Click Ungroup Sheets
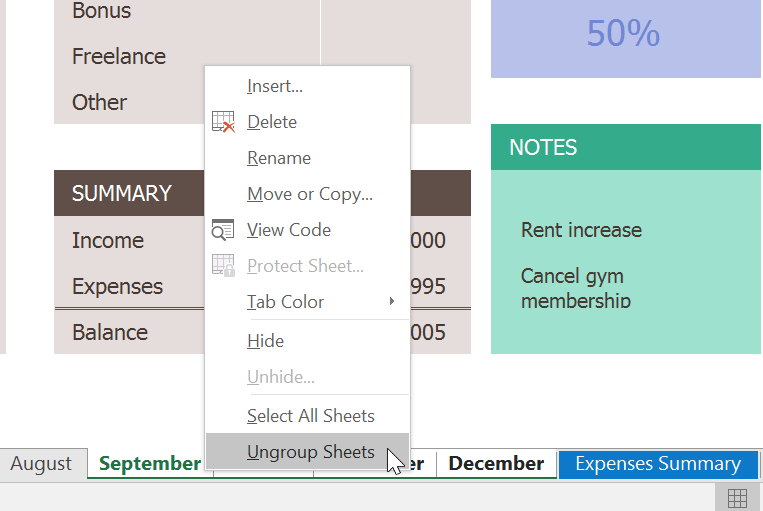 [x=311, y=452]
